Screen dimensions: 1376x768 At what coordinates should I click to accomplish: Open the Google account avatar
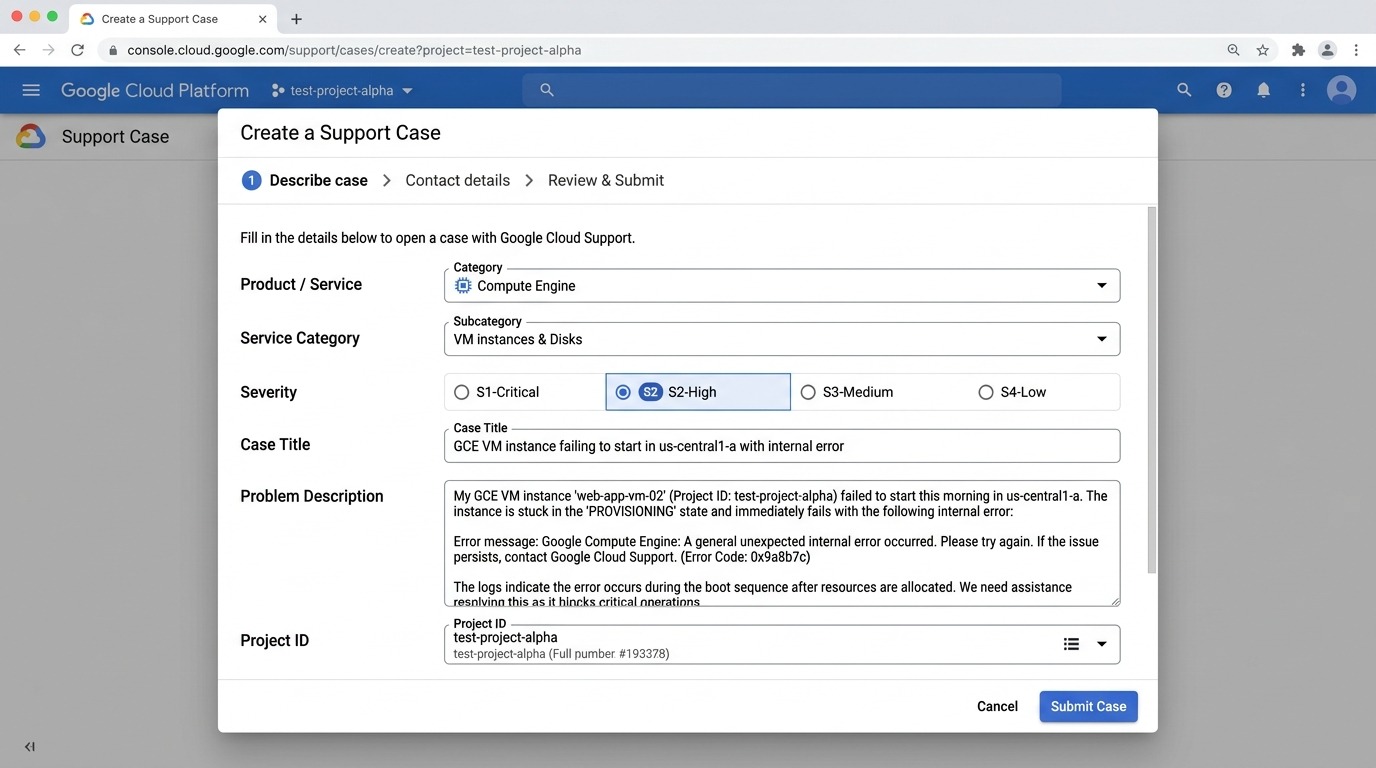[x=1341, y=90]
